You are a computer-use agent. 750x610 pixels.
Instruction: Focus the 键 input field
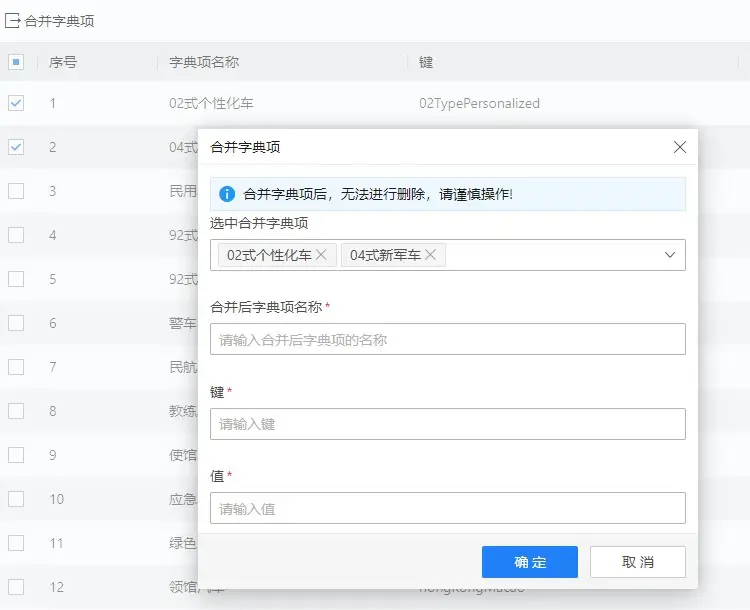pos(447,424)
